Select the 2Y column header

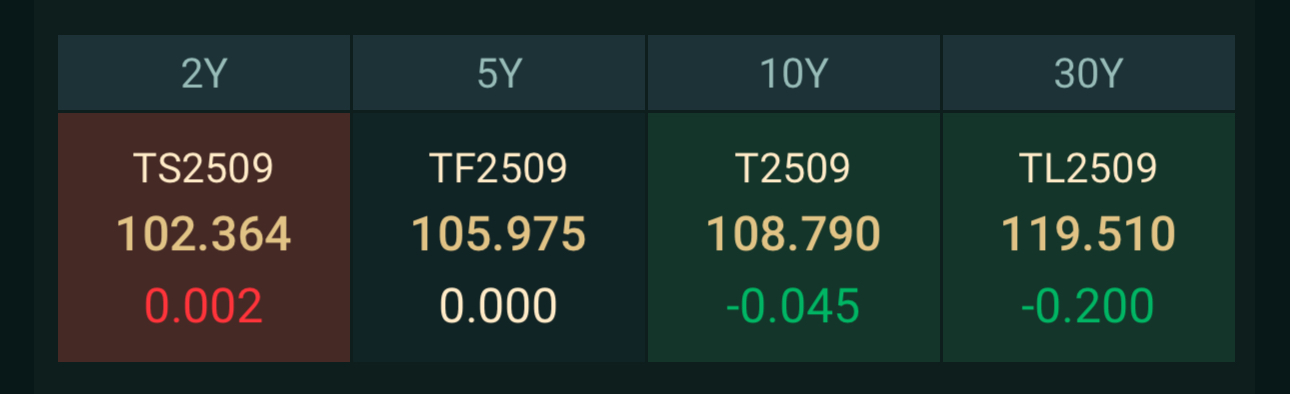[x=204, y=73]
